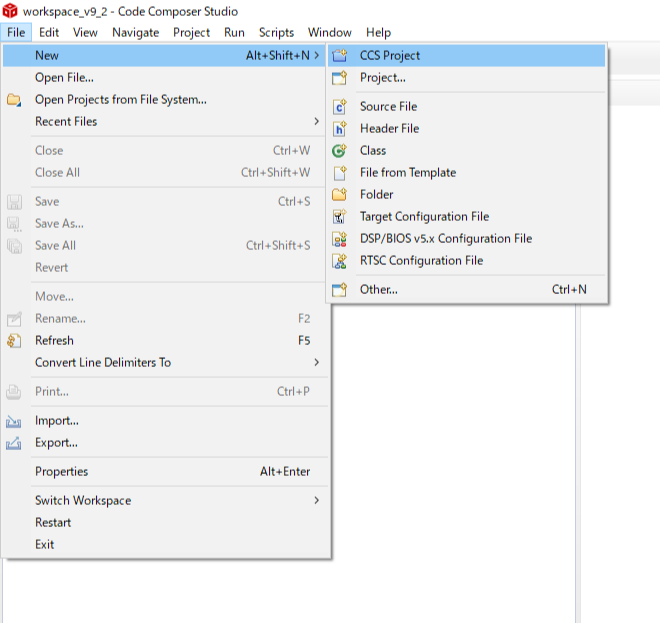
Task: Click the green Class icon
Action: coord(340,151)
